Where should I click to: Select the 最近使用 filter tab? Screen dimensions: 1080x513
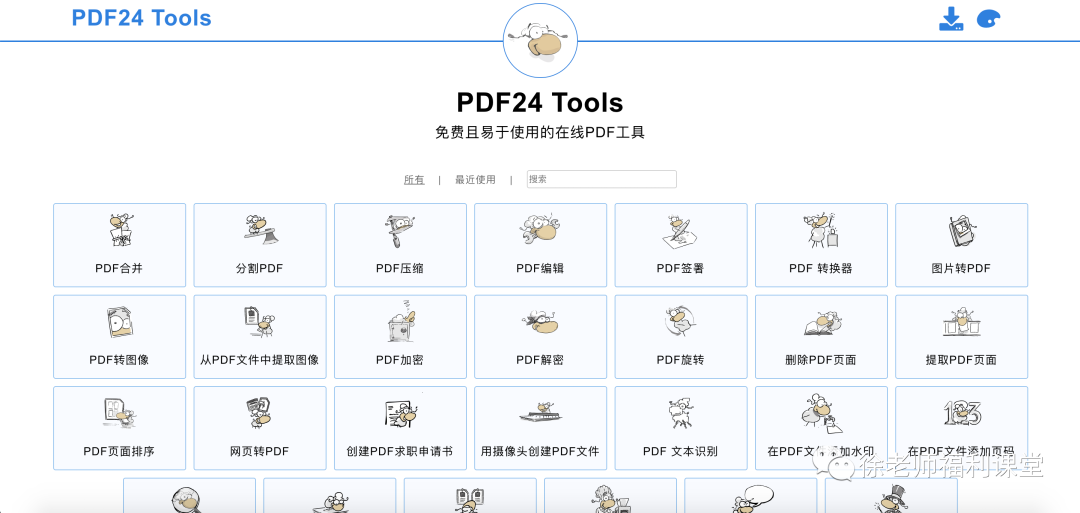pyautogui.click(x=475, y=180)
